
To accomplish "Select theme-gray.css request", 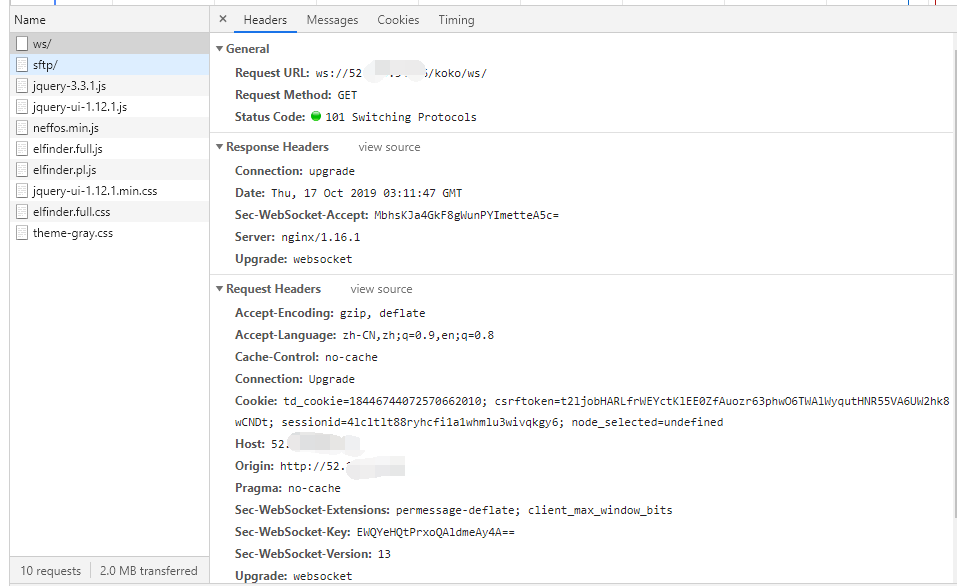I will [109, 233].
